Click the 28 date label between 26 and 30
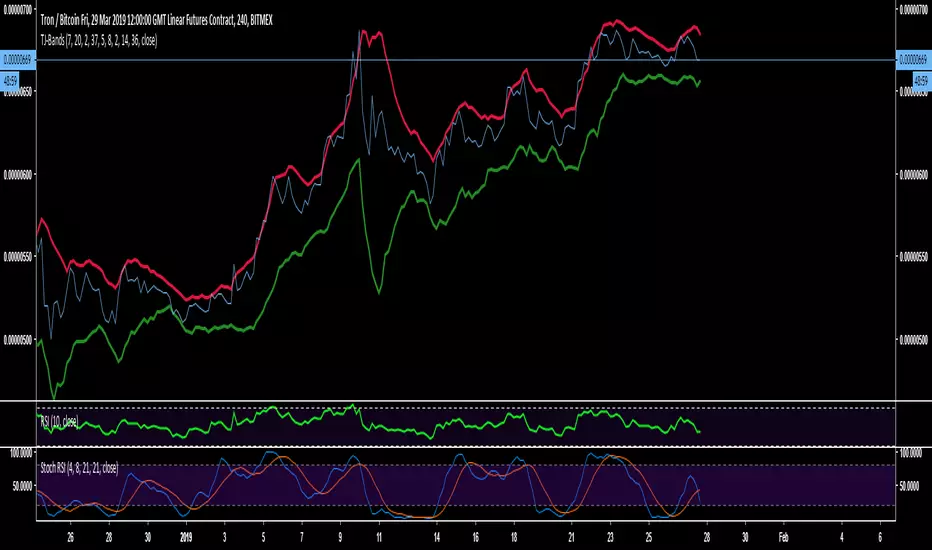Viewport: 932px width, 550px height. tap(109, 537)
